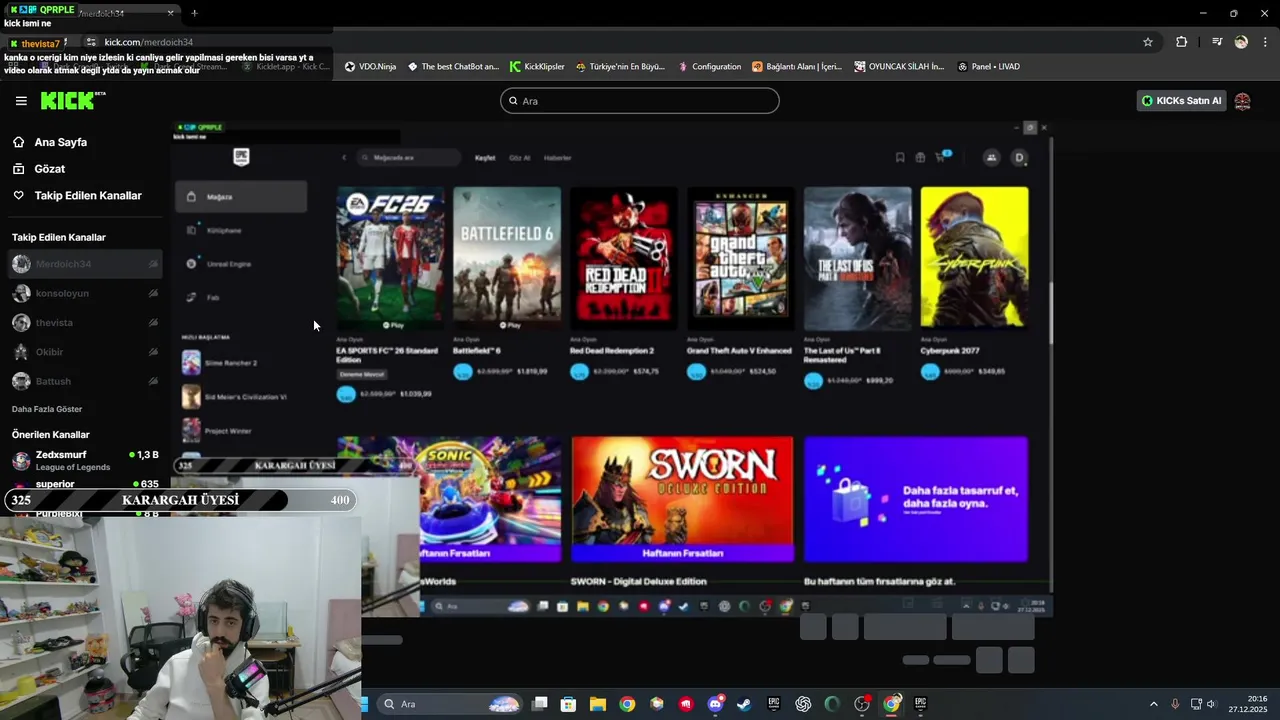Open Discord from the taskbar
The image size is (1280, 720).
coord(715,704)
